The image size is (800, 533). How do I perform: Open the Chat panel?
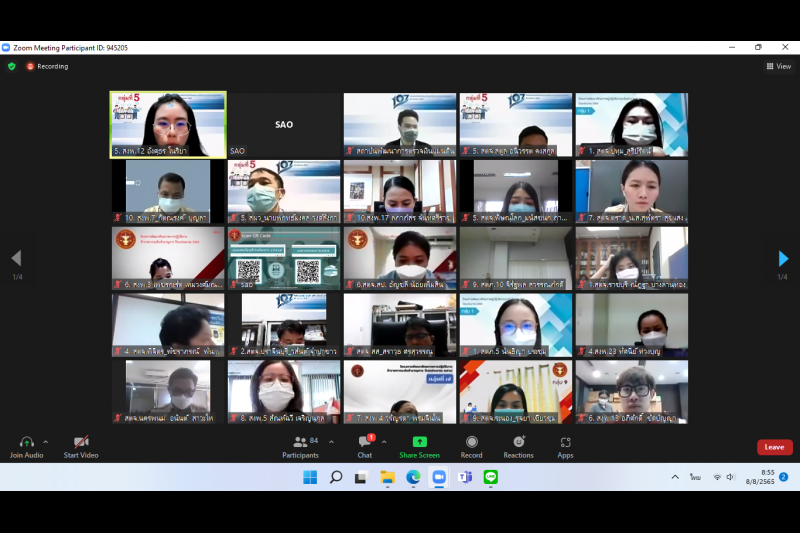[x=365, y=442]
